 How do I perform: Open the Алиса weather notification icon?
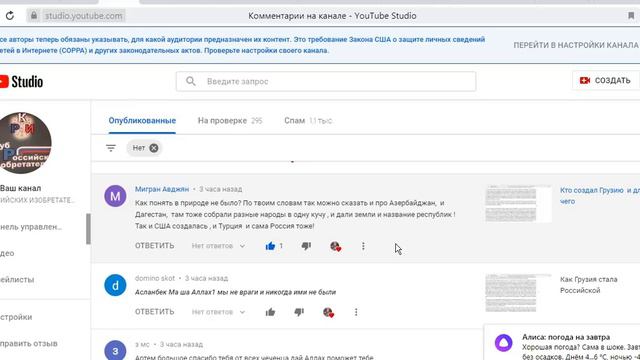[504, 342]
